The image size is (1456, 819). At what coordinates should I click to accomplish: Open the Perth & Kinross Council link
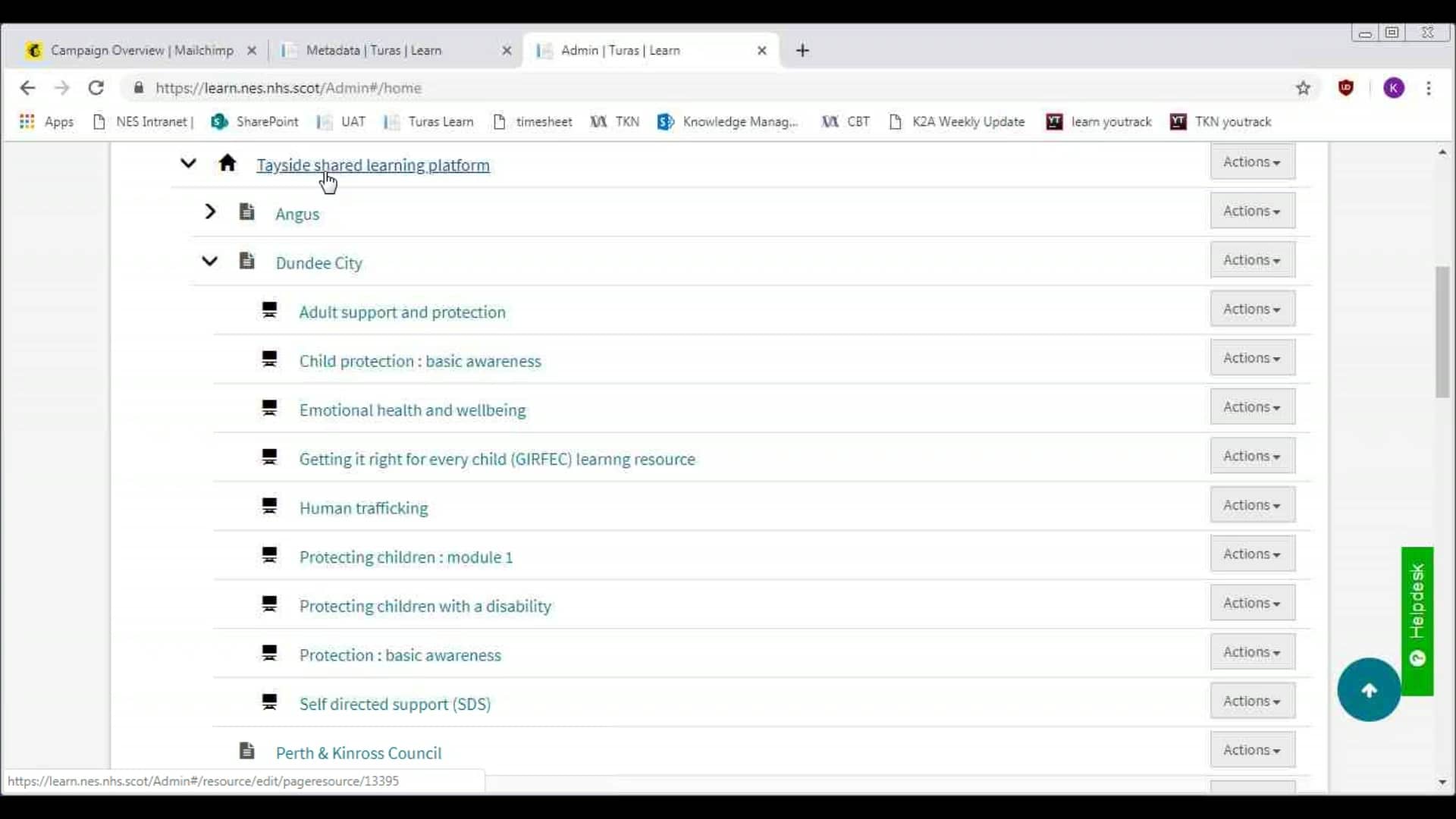(x=359, y=752)
